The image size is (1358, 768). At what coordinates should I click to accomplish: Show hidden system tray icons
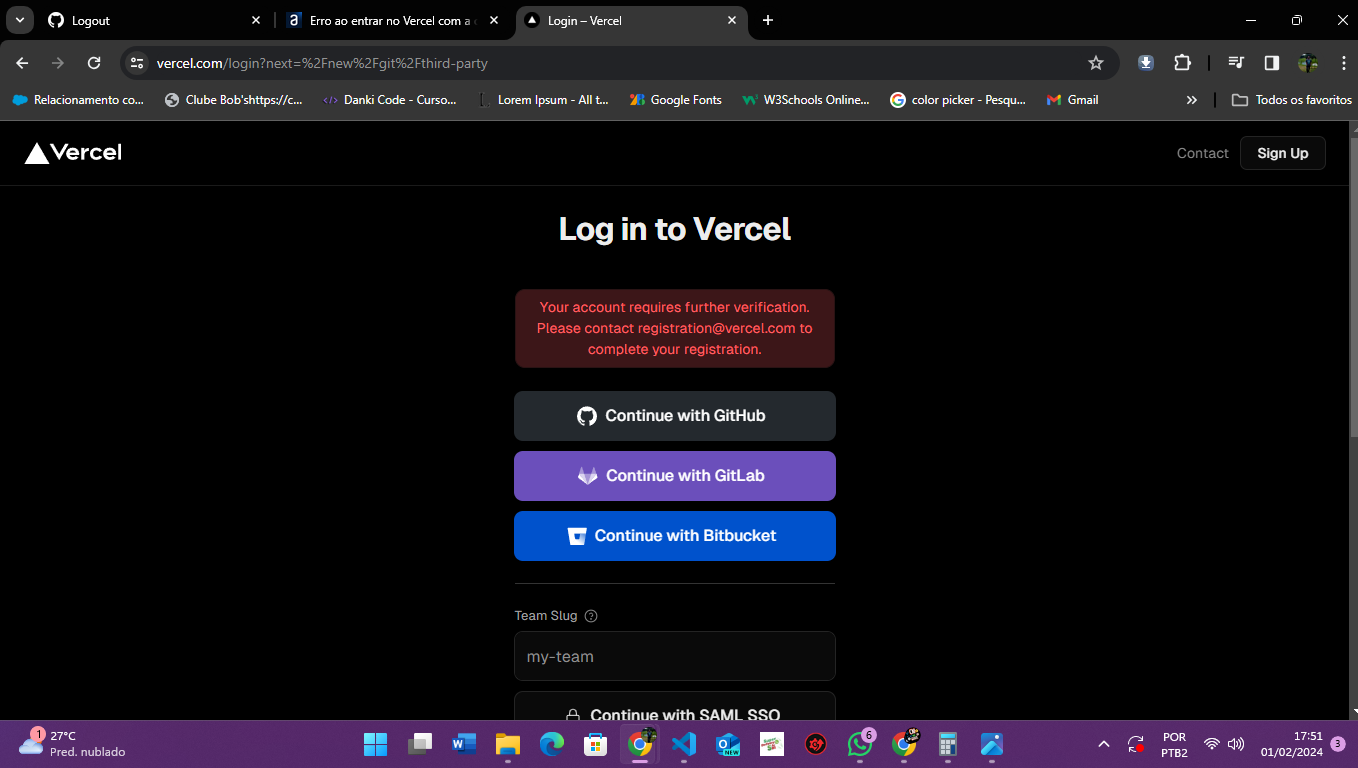(1104, 744)
